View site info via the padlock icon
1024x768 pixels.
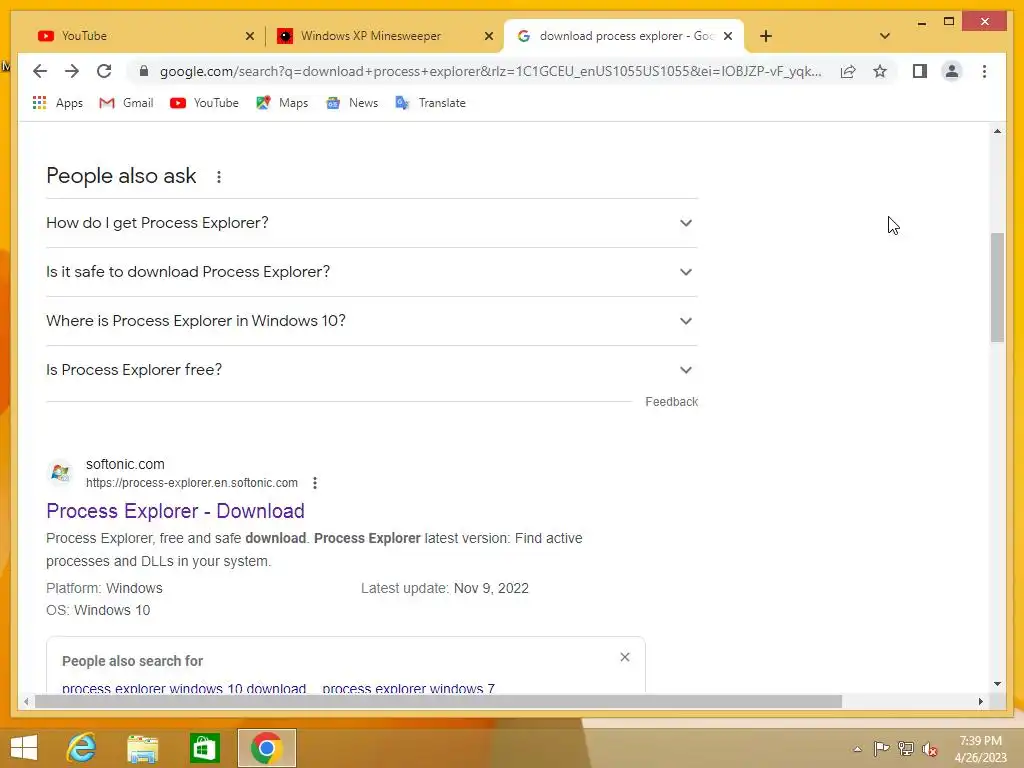pyautogui.click(x=144, y=71)
